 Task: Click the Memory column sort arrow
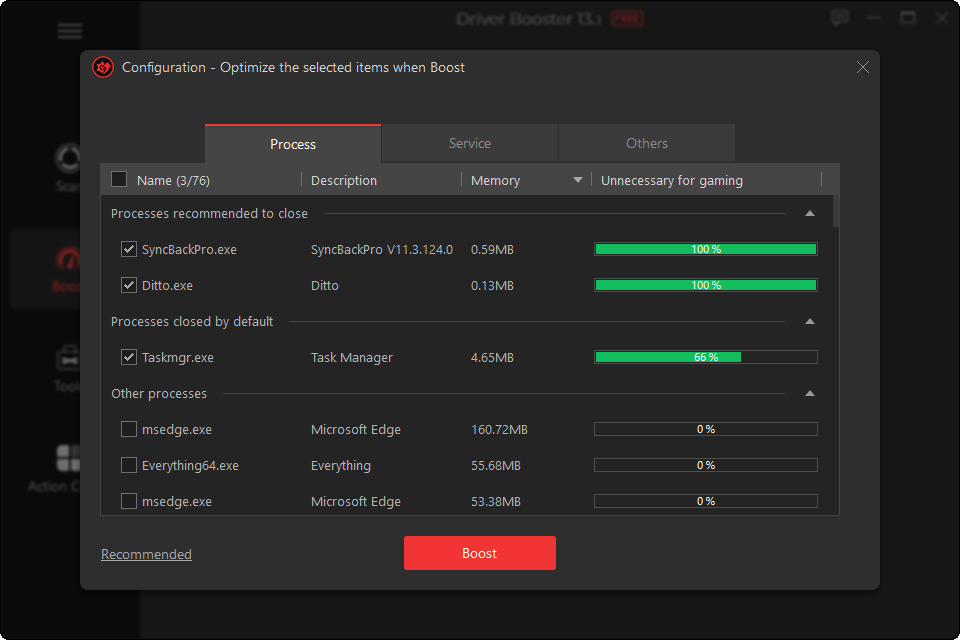point(577,181)
